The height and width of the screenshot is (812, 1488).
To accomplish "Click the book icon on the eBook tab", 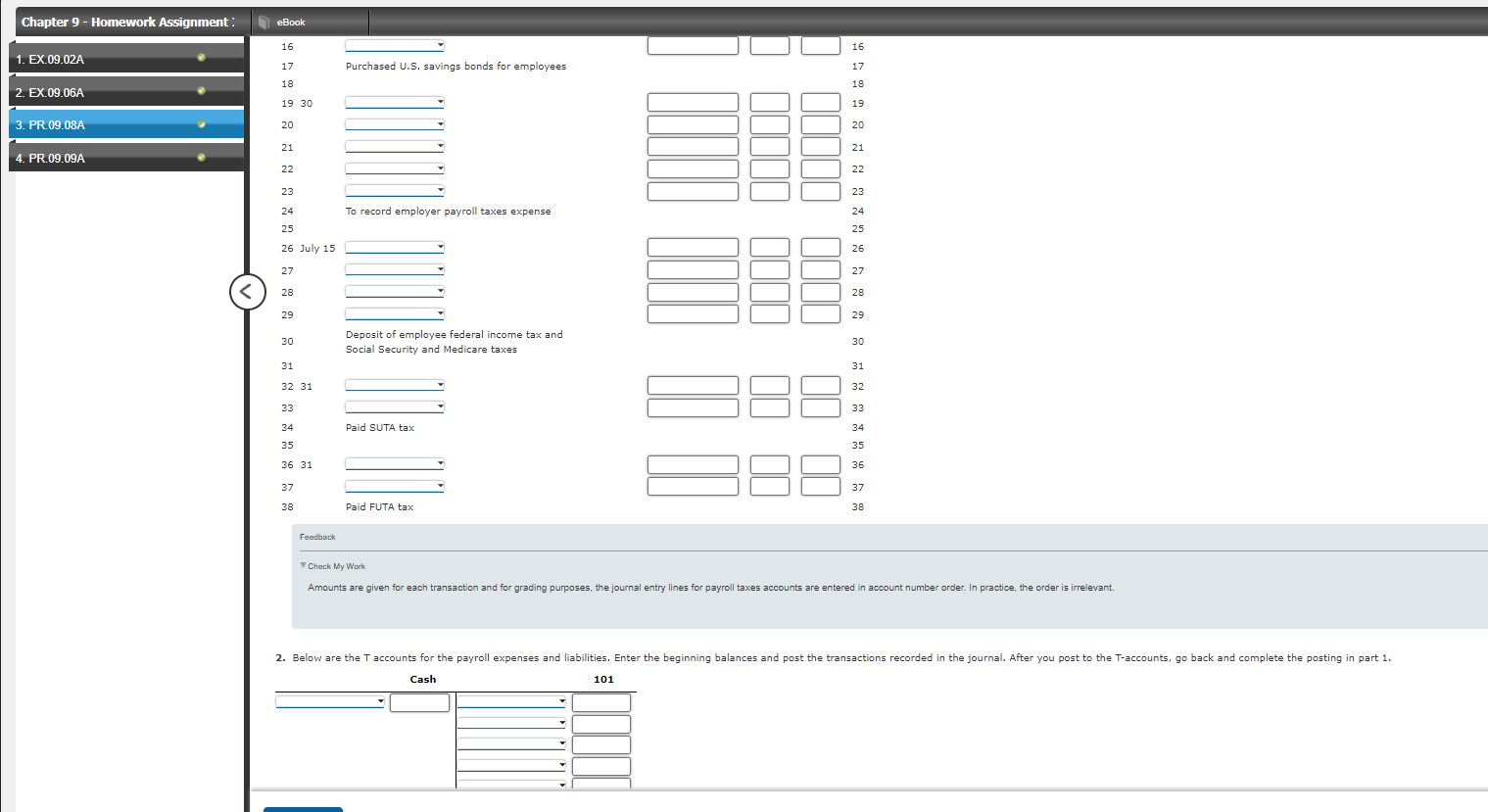I will tap(264, 22).
